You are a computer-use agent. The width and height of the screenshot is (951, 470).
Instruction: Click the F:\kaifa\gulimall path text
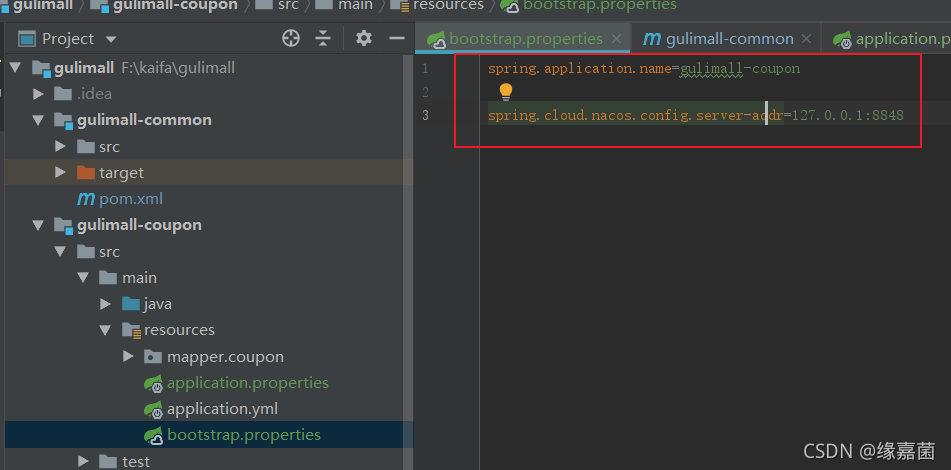[x=179, y=68]
